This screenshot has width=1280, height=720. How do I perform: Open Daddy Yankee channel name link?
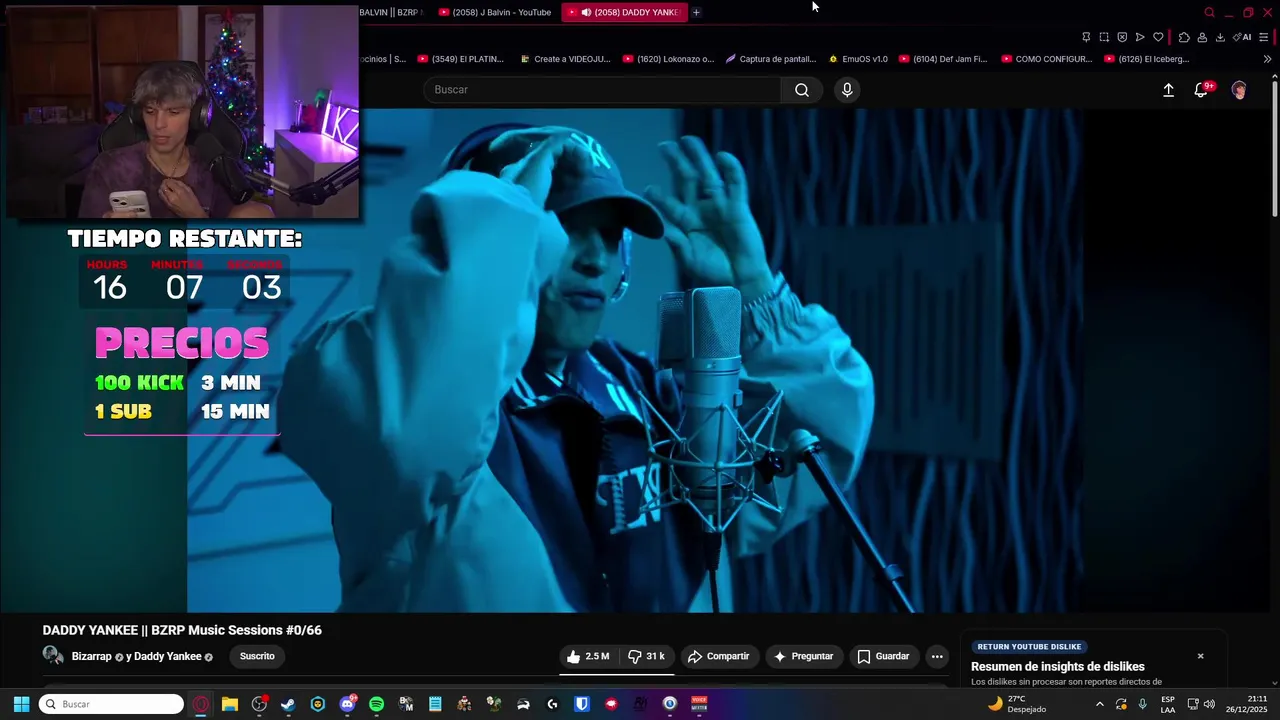coord(168,656)
